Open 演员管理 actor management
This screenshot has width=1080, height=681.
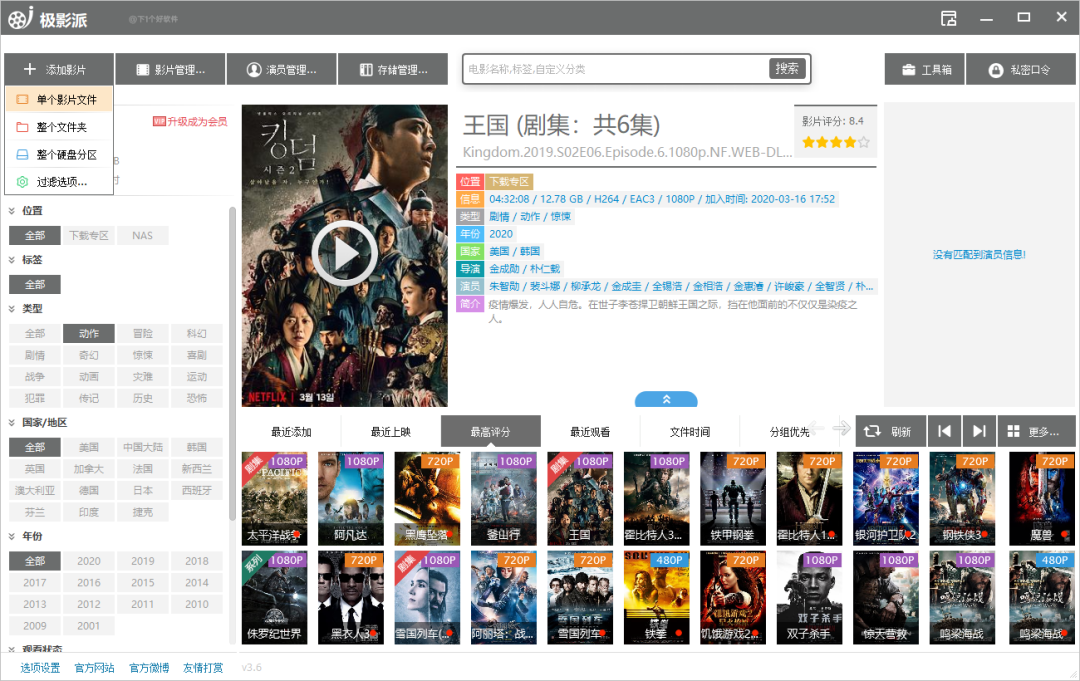(281, 70)
